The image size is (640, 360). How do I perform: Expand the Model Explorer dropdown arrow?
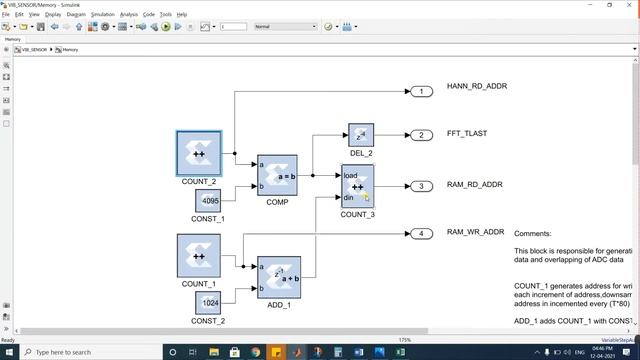point(131,27)
